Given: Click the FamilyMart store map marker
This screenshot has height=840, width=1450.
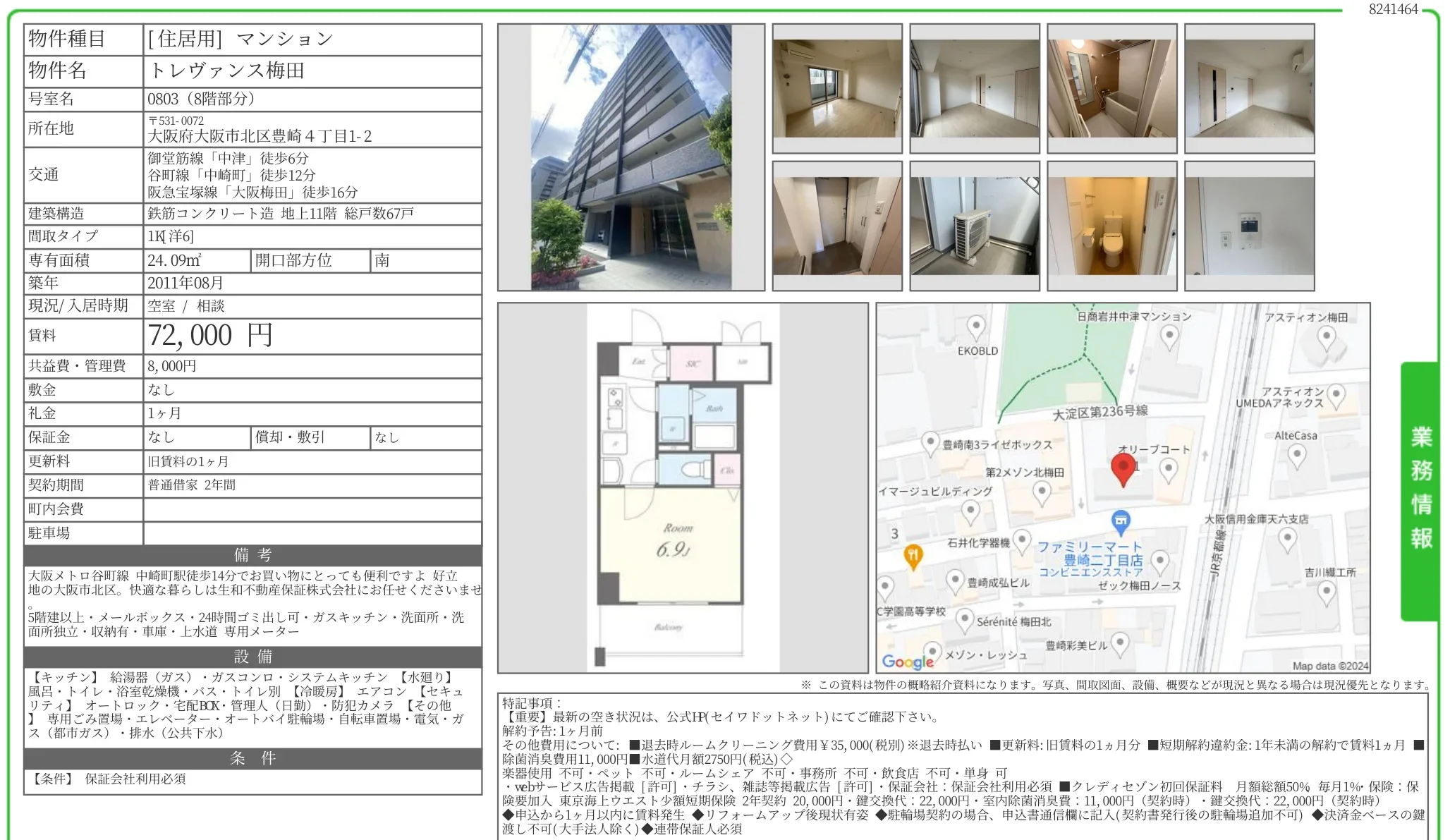Looking at the screenshot, I should [x=1120, y=523].
